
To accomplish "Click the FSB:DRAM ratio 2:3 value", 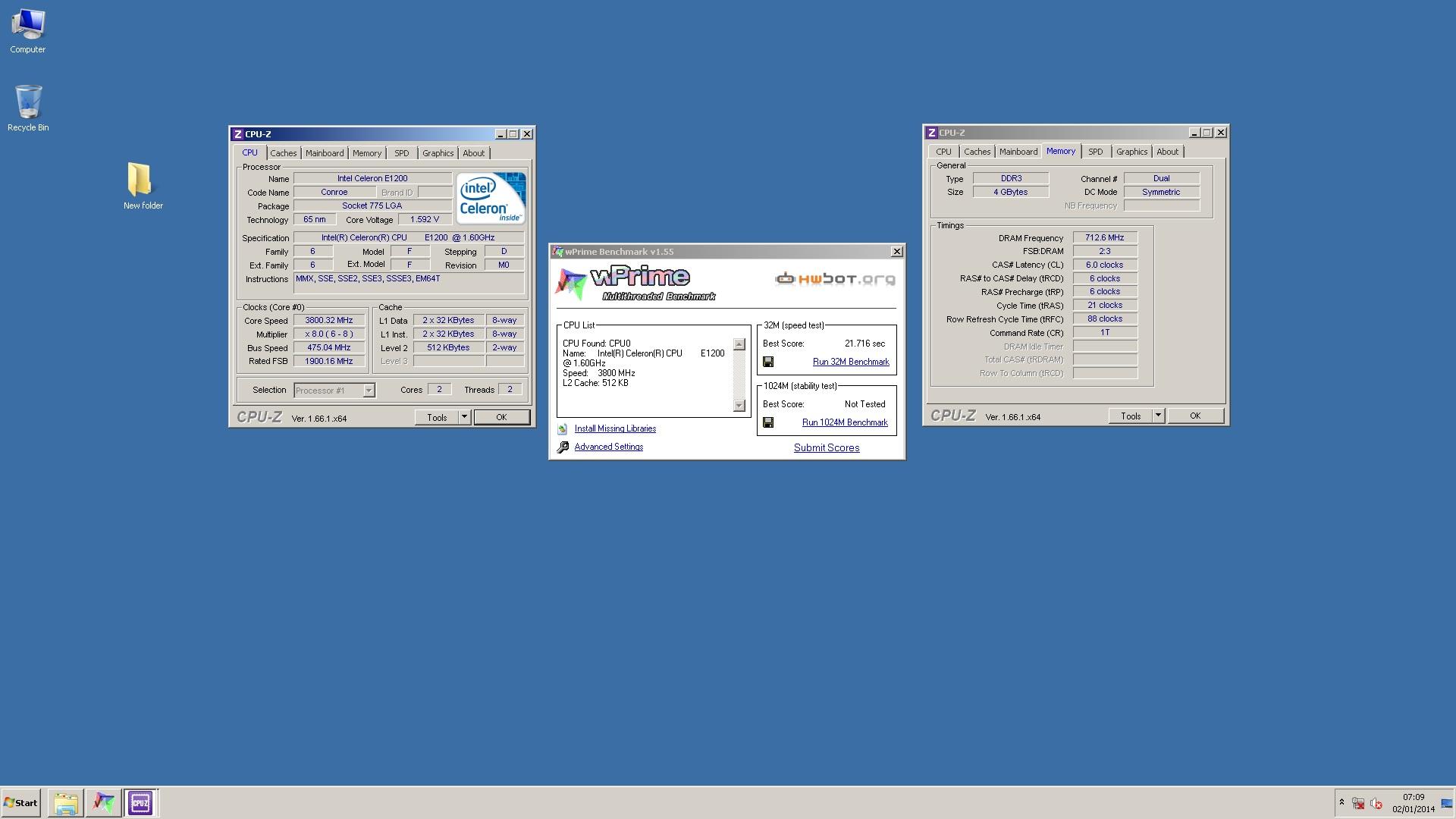I will click(1105, 252).
